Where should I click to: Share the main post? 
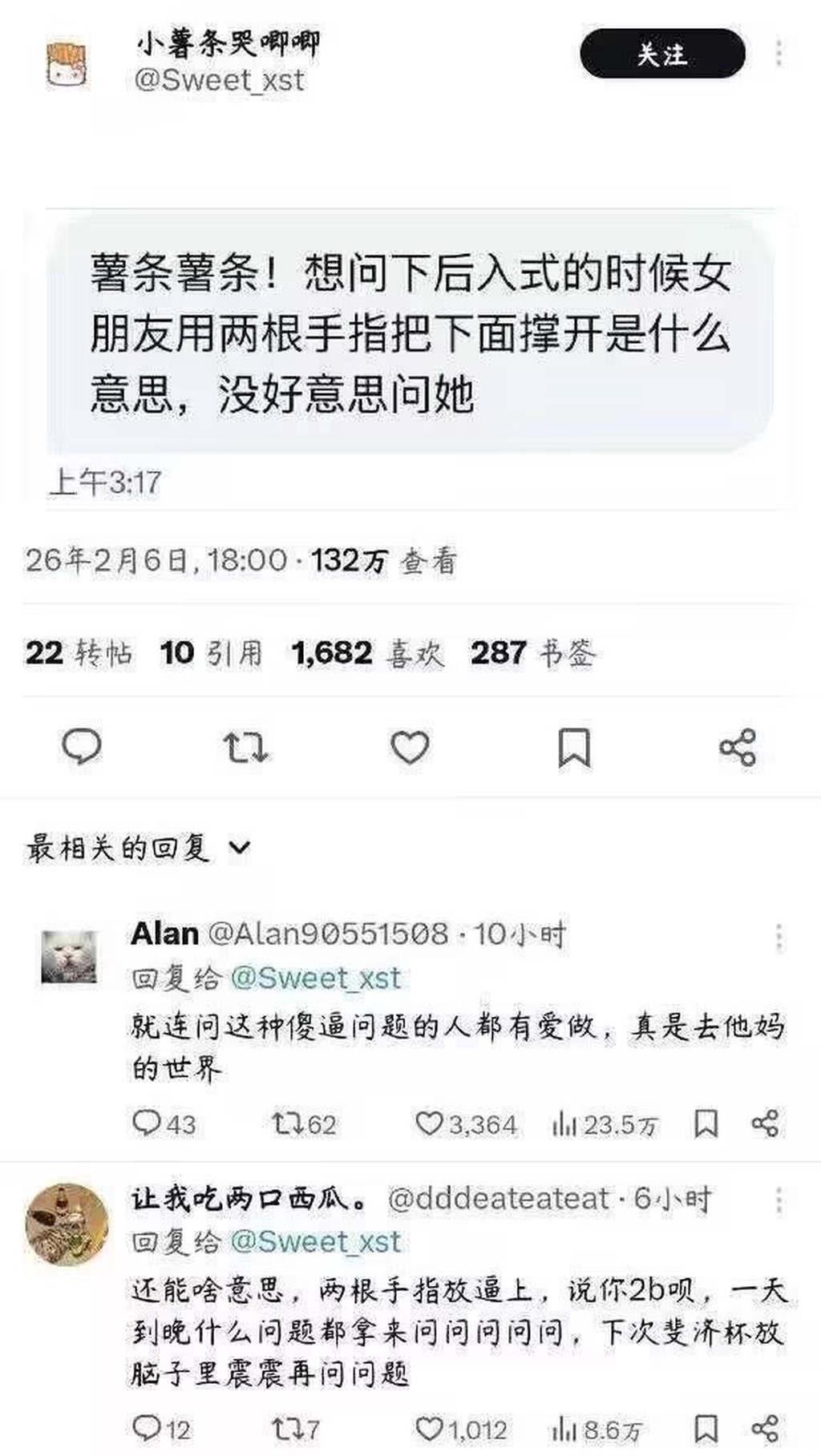coord(738,748)
